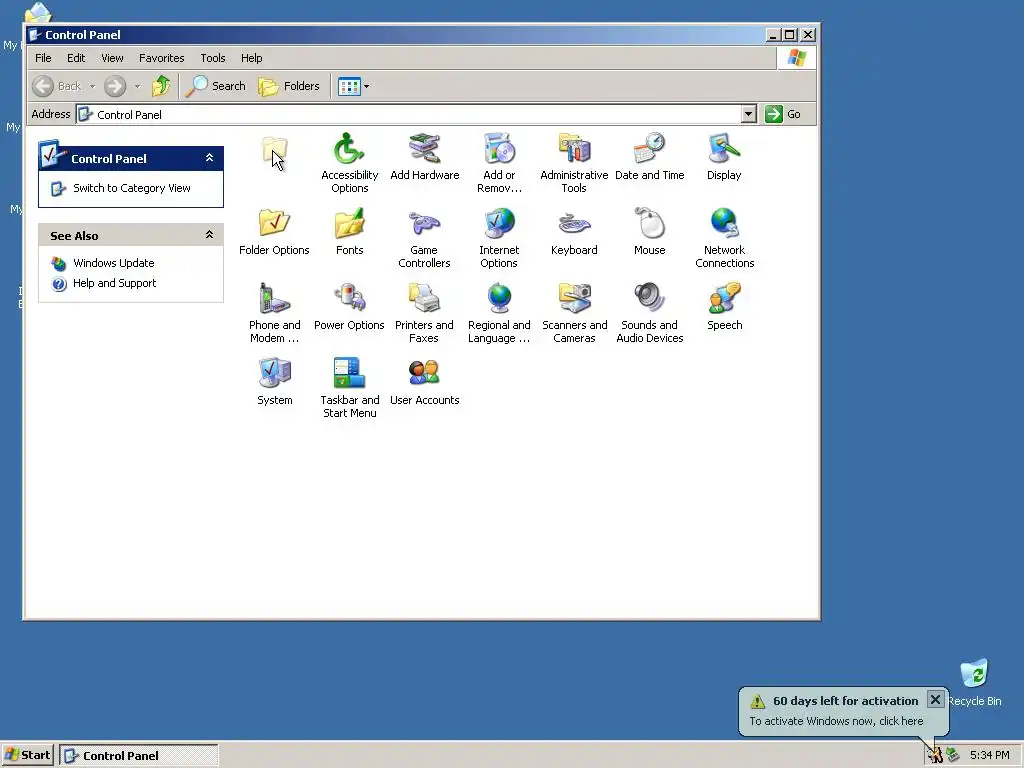The image size is (1024, 768).
Task: Open the Favorites menu
Action: (161, 58)
